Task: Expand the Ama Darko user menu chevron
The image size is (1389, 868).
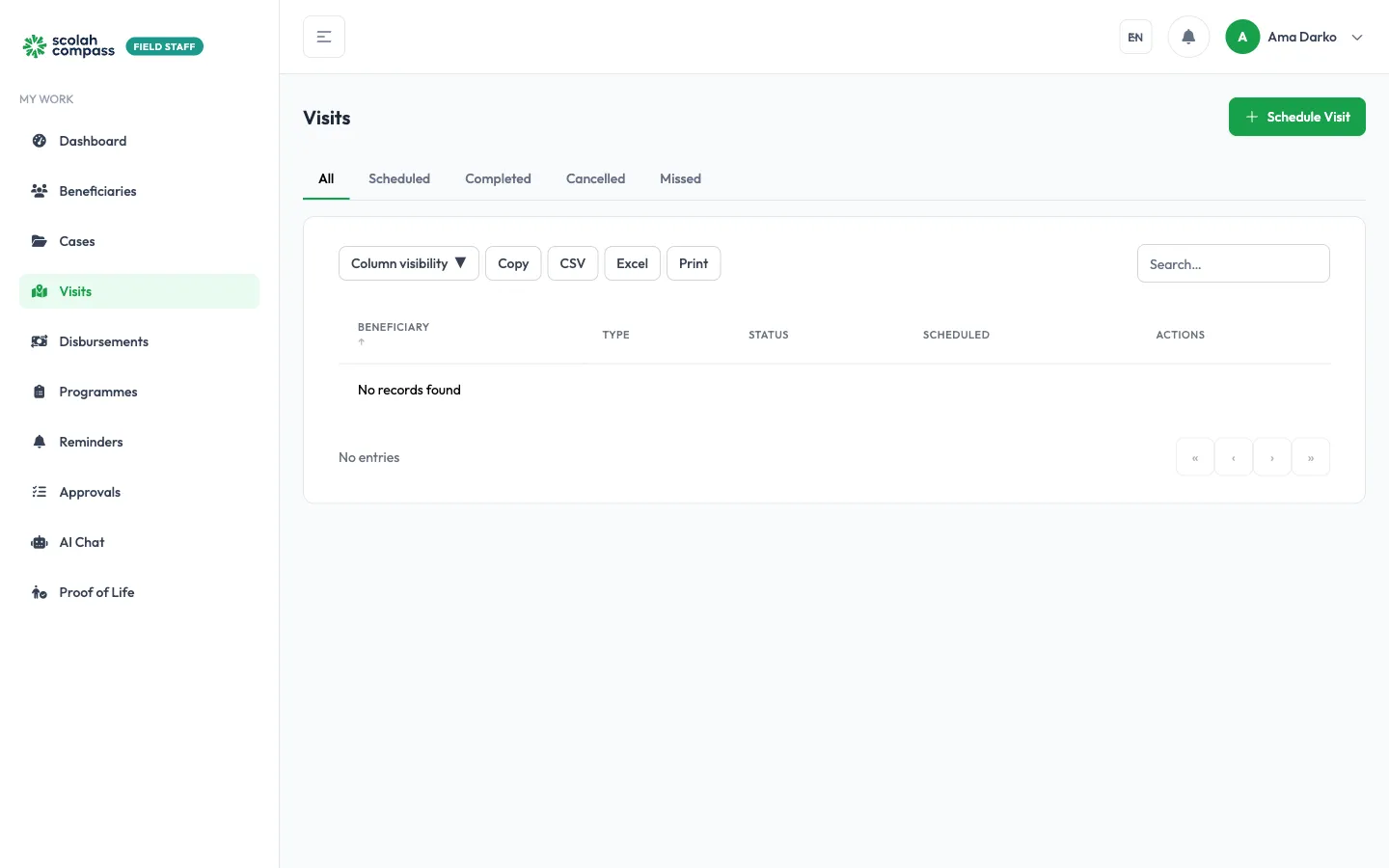Action: [x=1357, y=38]
